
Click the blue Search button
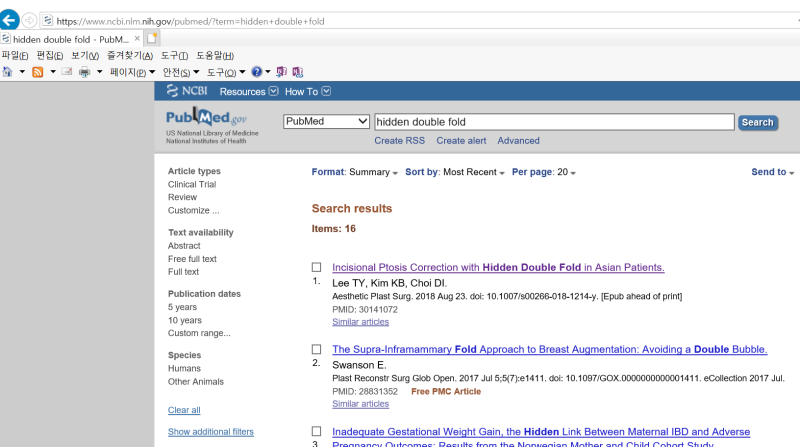(x=758, y=122)
